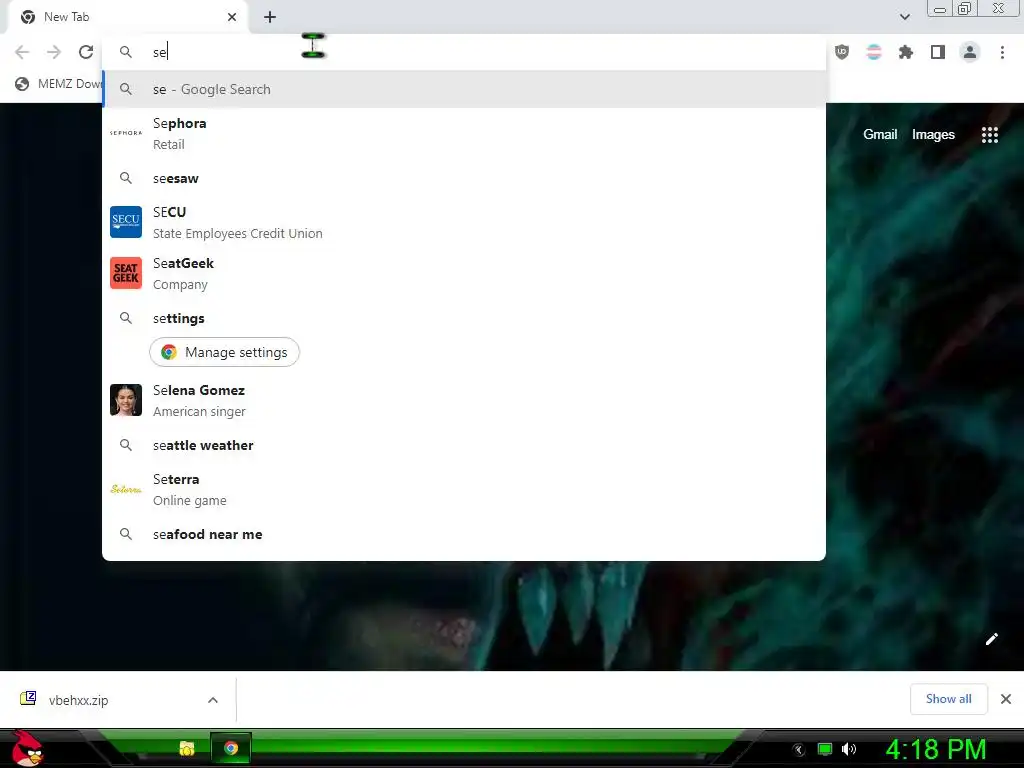Screen dimensions: 1024x768
Task: Open the tab search chevron
Action: click(x=904, y=17)
